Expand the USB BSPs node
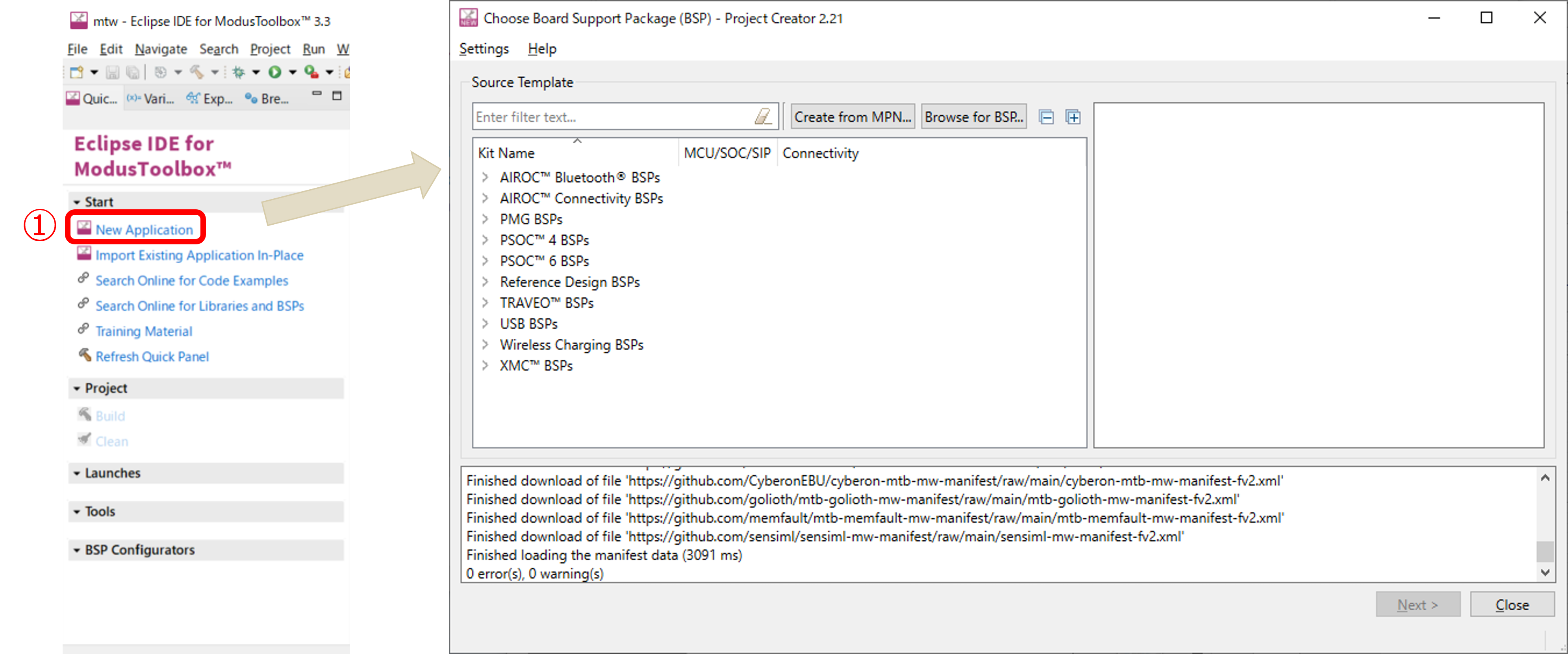Image resolution: width=1568 pixels, height=654 pixels. (x=485, y=323)
